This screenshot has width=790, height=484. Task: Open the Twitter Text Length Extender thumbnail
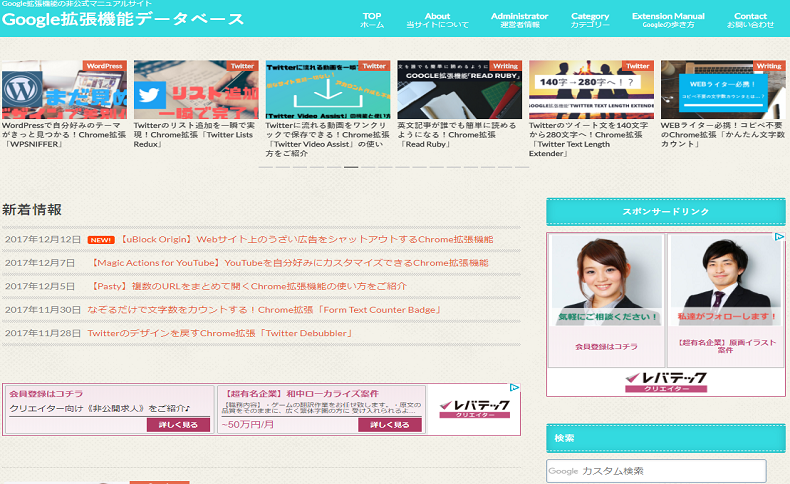point(591,90)
